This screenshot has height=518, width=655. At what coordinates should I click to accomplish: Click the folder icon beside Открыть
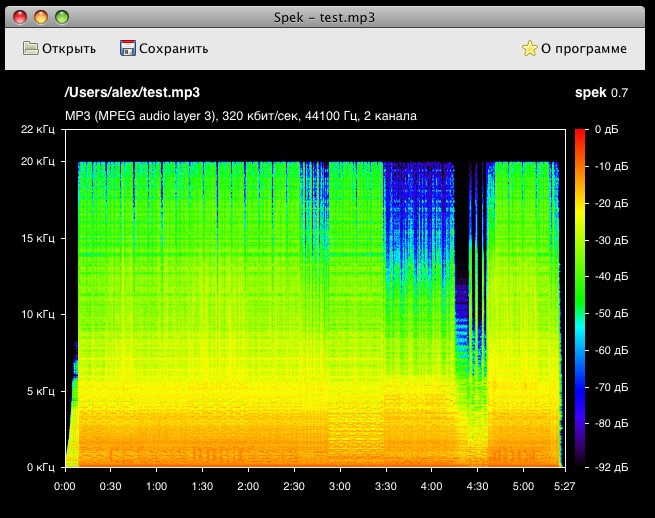[30, 48]
